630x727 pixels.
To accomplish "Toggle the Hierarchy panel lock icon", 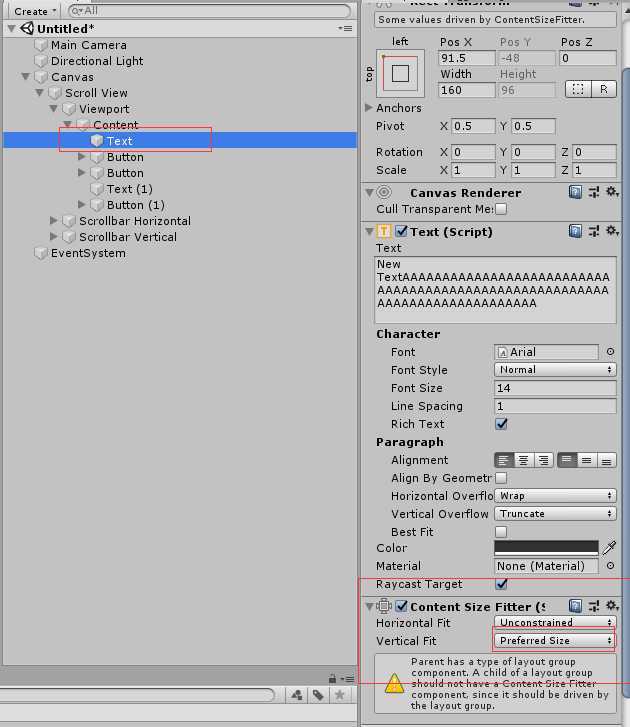I will (332, 679).
